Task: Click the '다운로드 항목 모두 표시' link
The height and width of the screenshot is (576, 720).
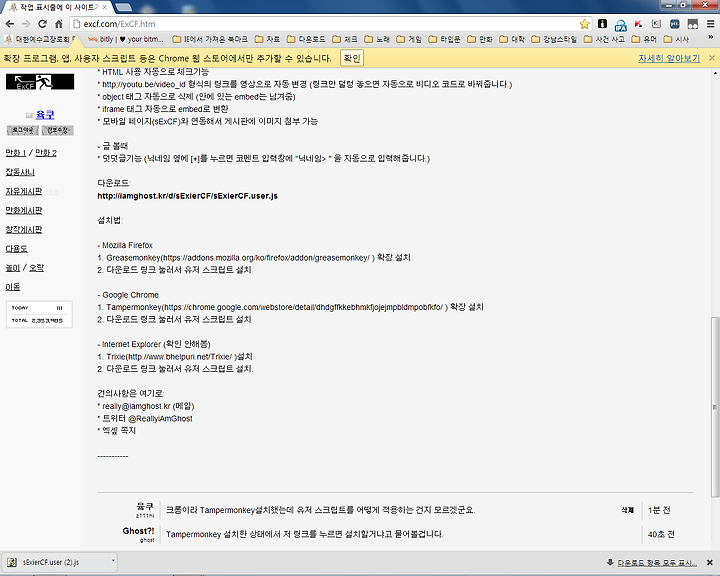Action: [x=657, y=563]
